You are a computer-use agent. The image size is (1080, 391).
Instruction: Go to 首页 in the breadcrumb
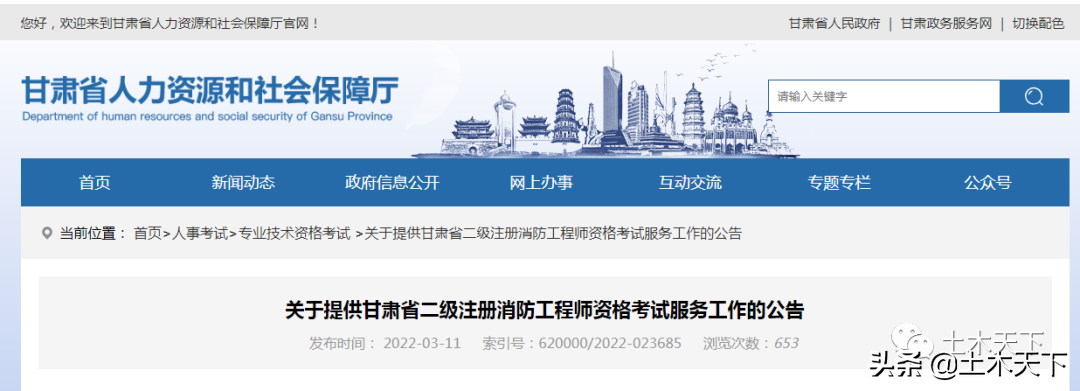[x=147, y=233]
